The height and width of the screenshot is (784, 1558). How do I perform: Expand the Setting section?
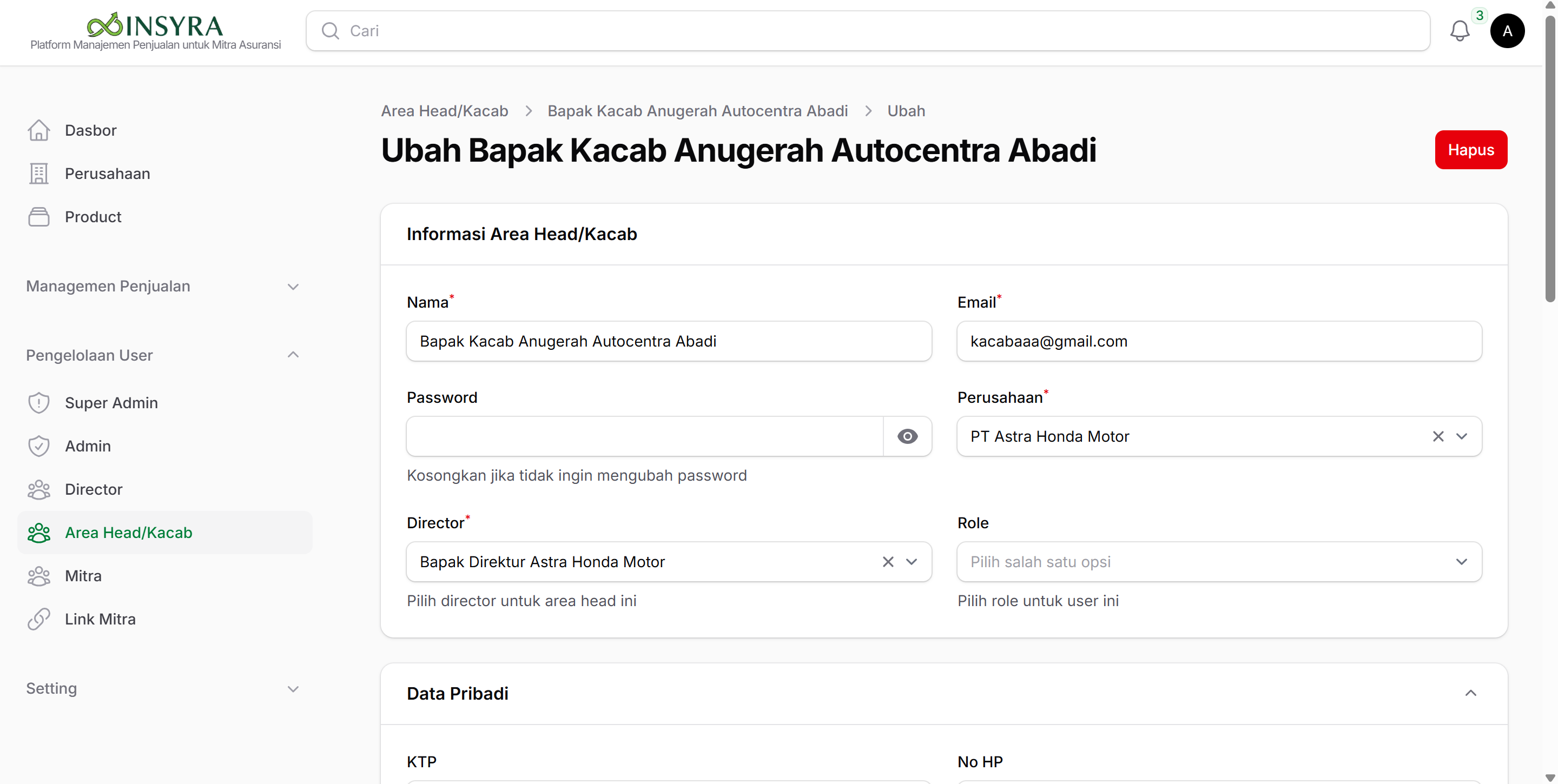pyautogui.click(x=164, y=688)
